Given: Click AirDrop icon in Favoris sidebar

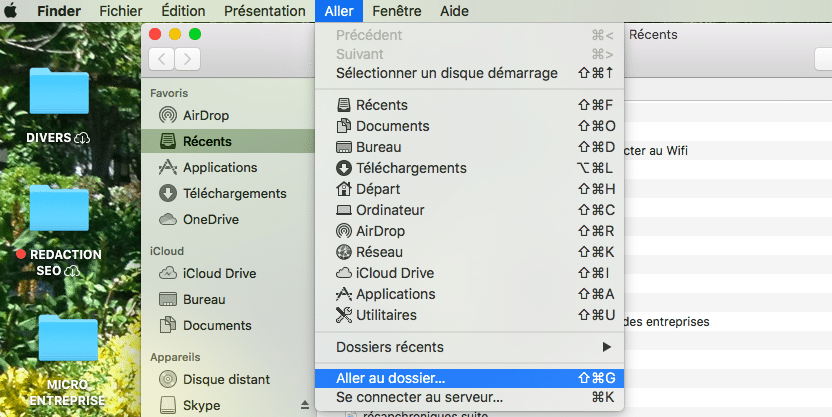Looking at the screenshot, I should pos(168,115).
